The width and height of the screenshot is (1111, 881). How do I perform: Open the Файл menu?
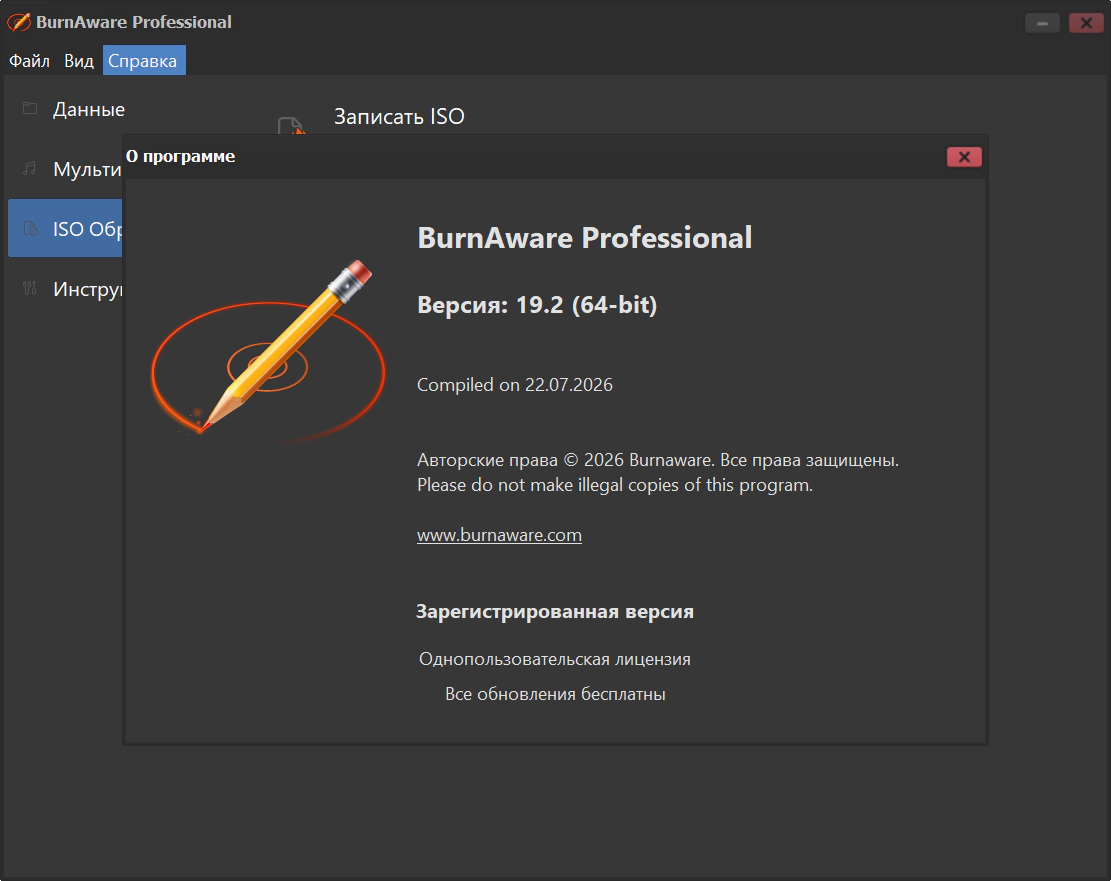(x=29, y=61)
